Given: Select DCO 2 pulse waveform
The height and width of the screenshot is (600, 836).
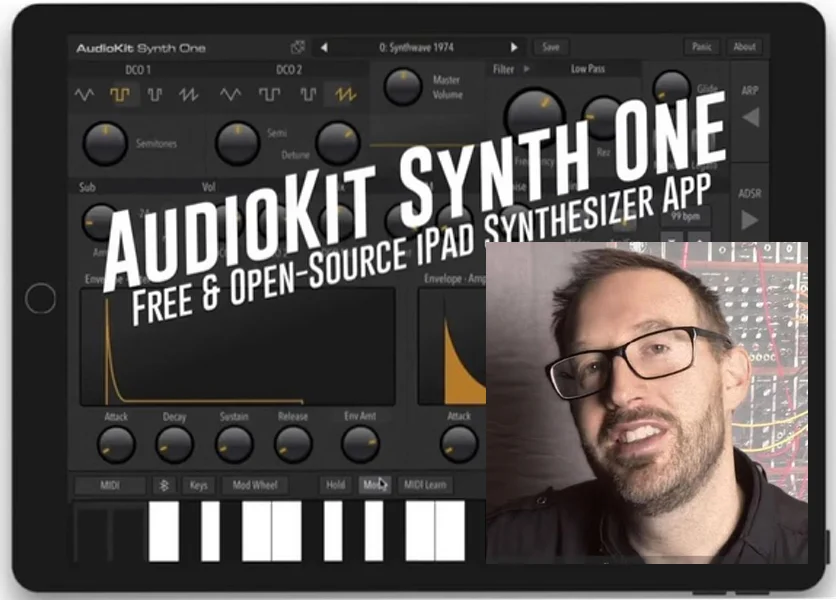Looking at the screenshot, I should coord(308,95).
